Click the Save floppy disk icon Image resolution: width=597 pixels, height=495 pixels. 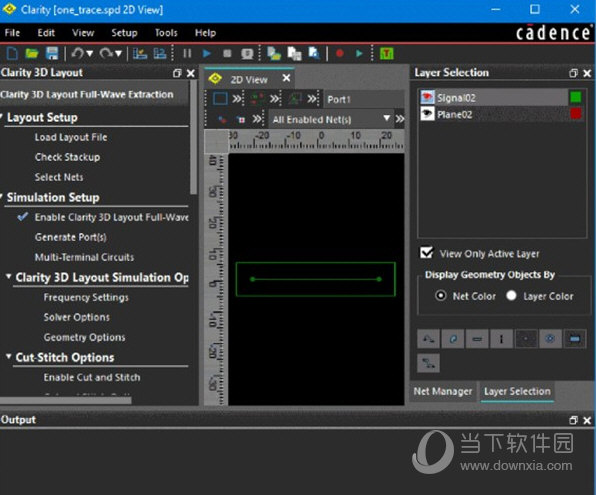coord(52,53)
